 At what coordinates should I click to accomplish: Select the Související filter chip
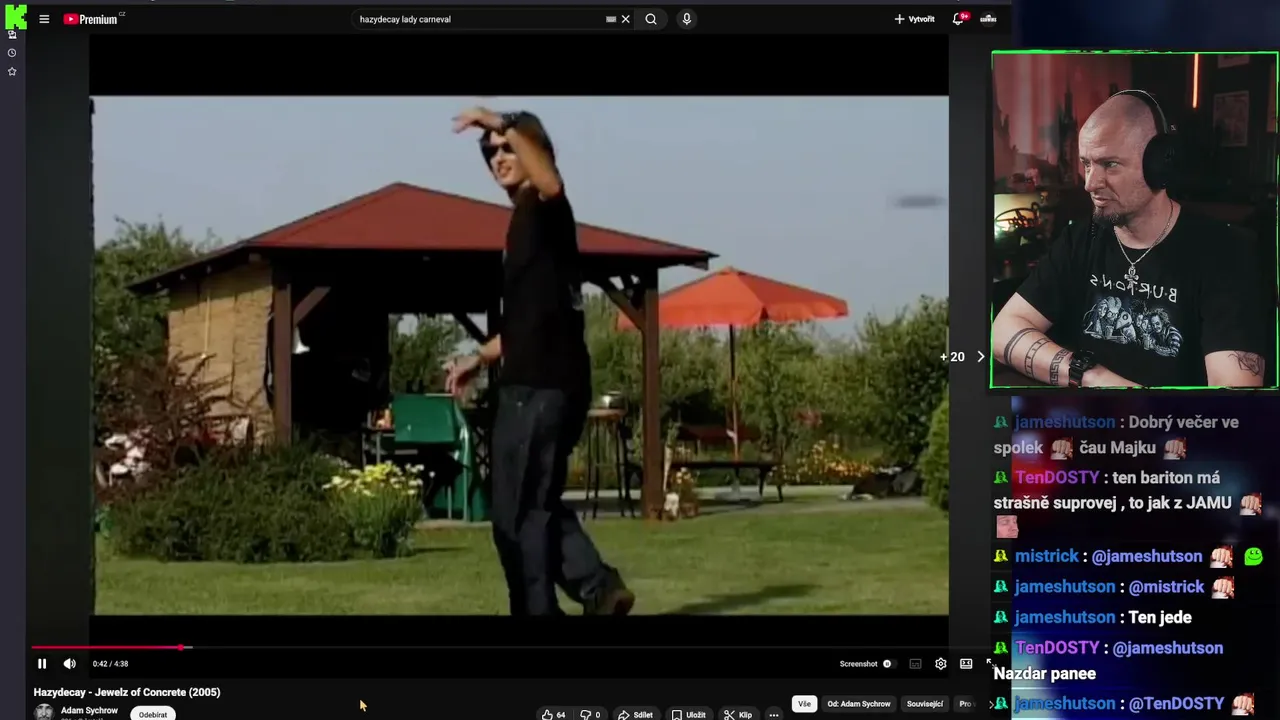click(x=925, y=704)
